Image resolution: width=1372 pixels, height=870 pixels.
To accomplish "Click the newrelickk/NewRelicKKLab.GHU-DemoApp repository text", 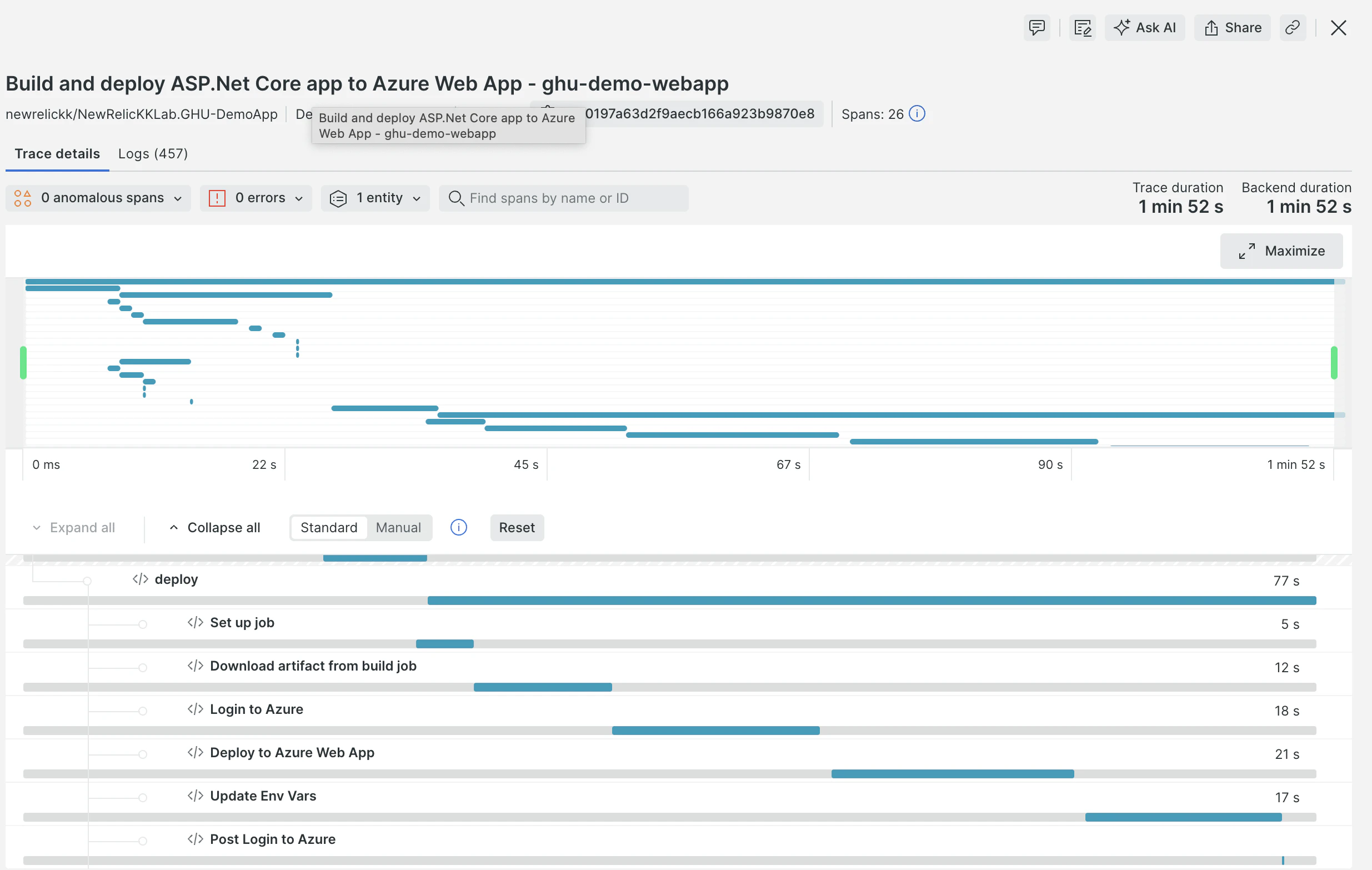I will click(141, 114).
